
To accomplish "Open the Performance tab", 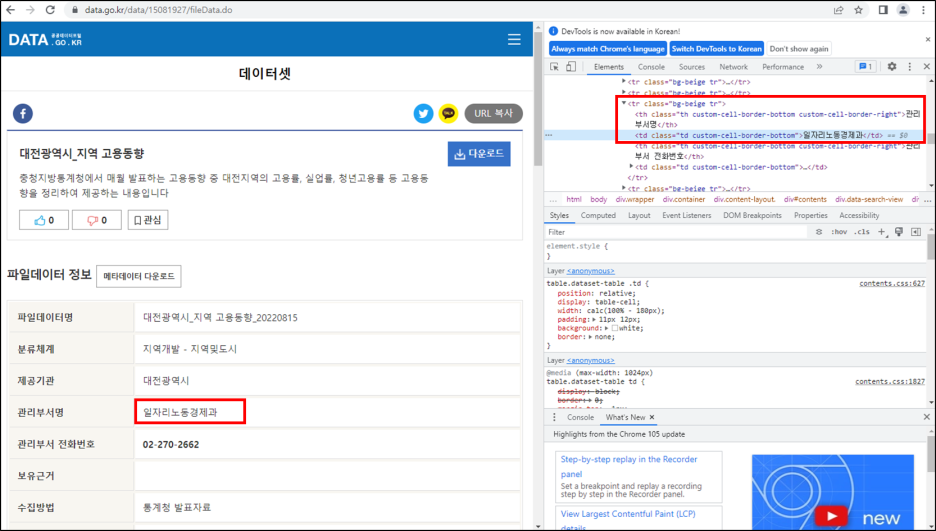I will tap(783, 67).
